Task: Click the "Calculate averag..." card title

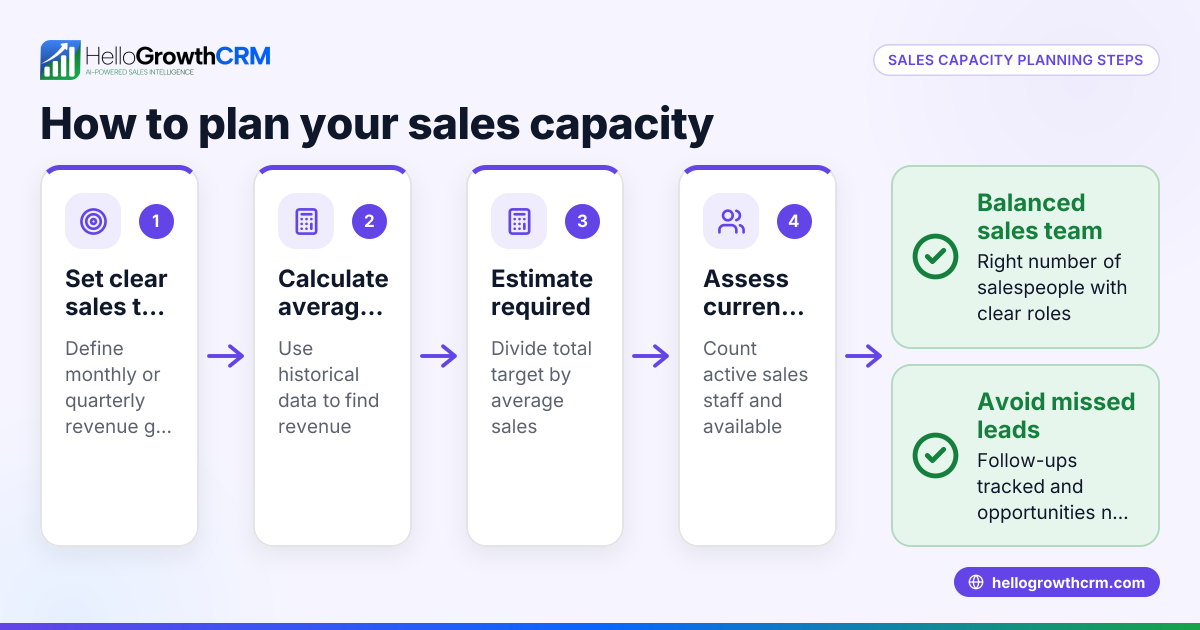Action: click(x=333, y=293)
